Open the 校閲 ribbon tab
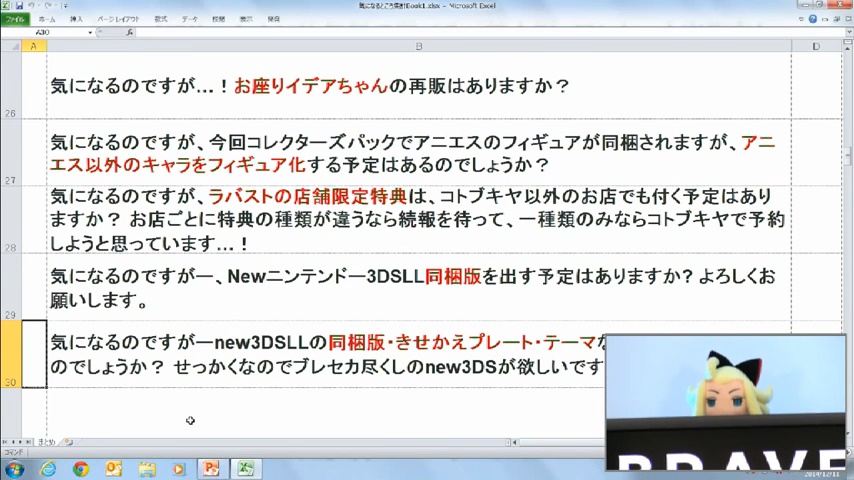Viewport: 854px width, 480px height. [218, 19]
